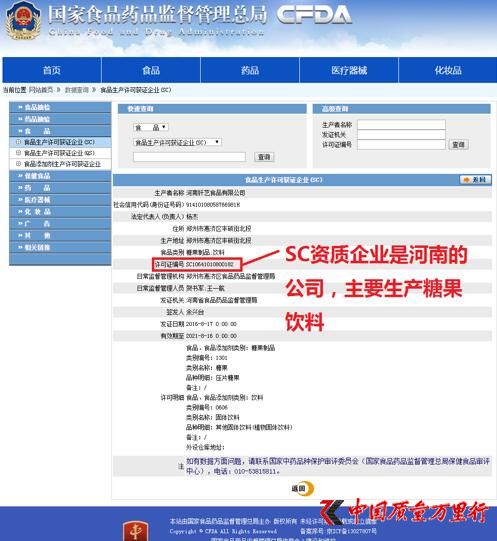
Task: Click the 返回 back icon button
Action: pyautogui.click(x=303, y=488)
